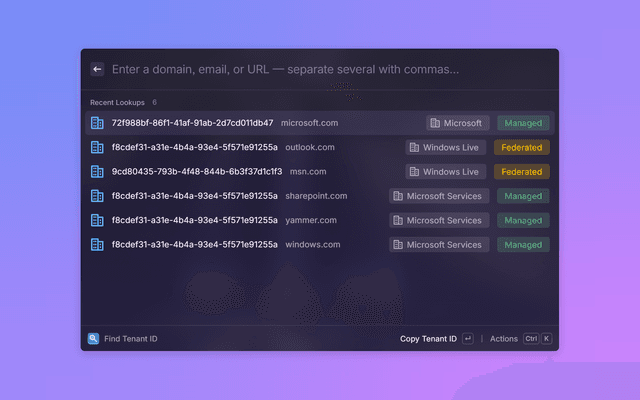Image resolution: width=640 pixels, height=400 pixels.
Task: Select the building icon for msn.com row
Action: click(x=97, y=171)
